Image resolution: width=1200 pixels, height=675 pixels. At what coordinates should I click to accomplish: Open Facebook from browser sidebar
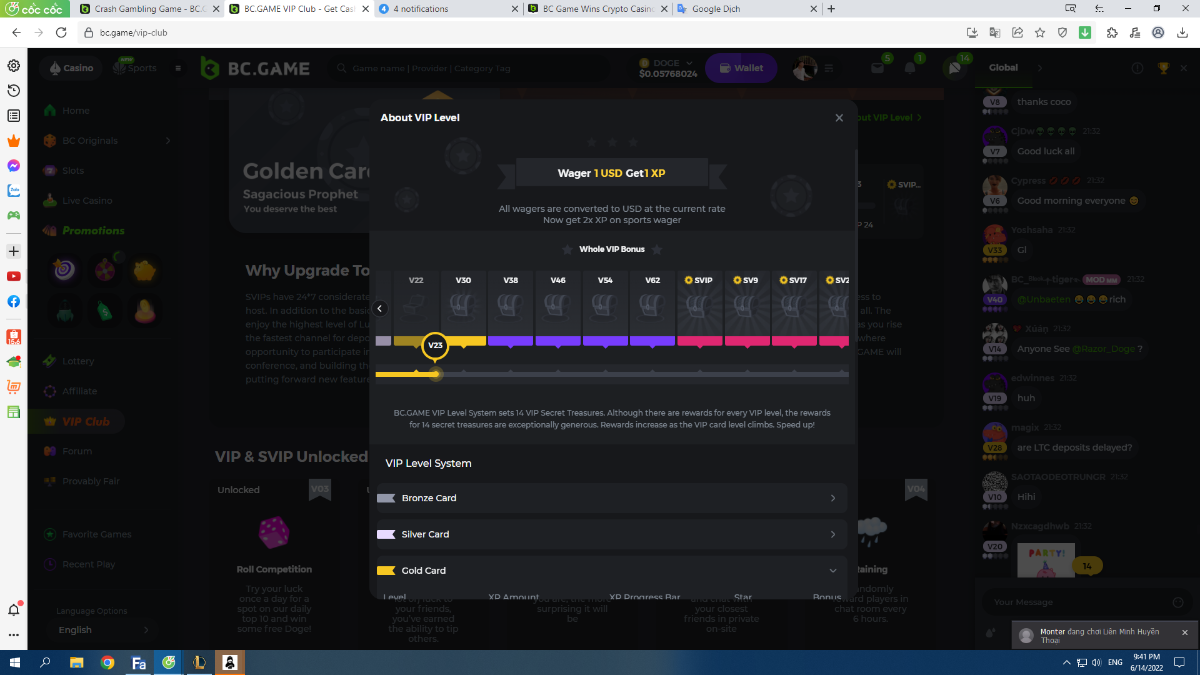14,301
